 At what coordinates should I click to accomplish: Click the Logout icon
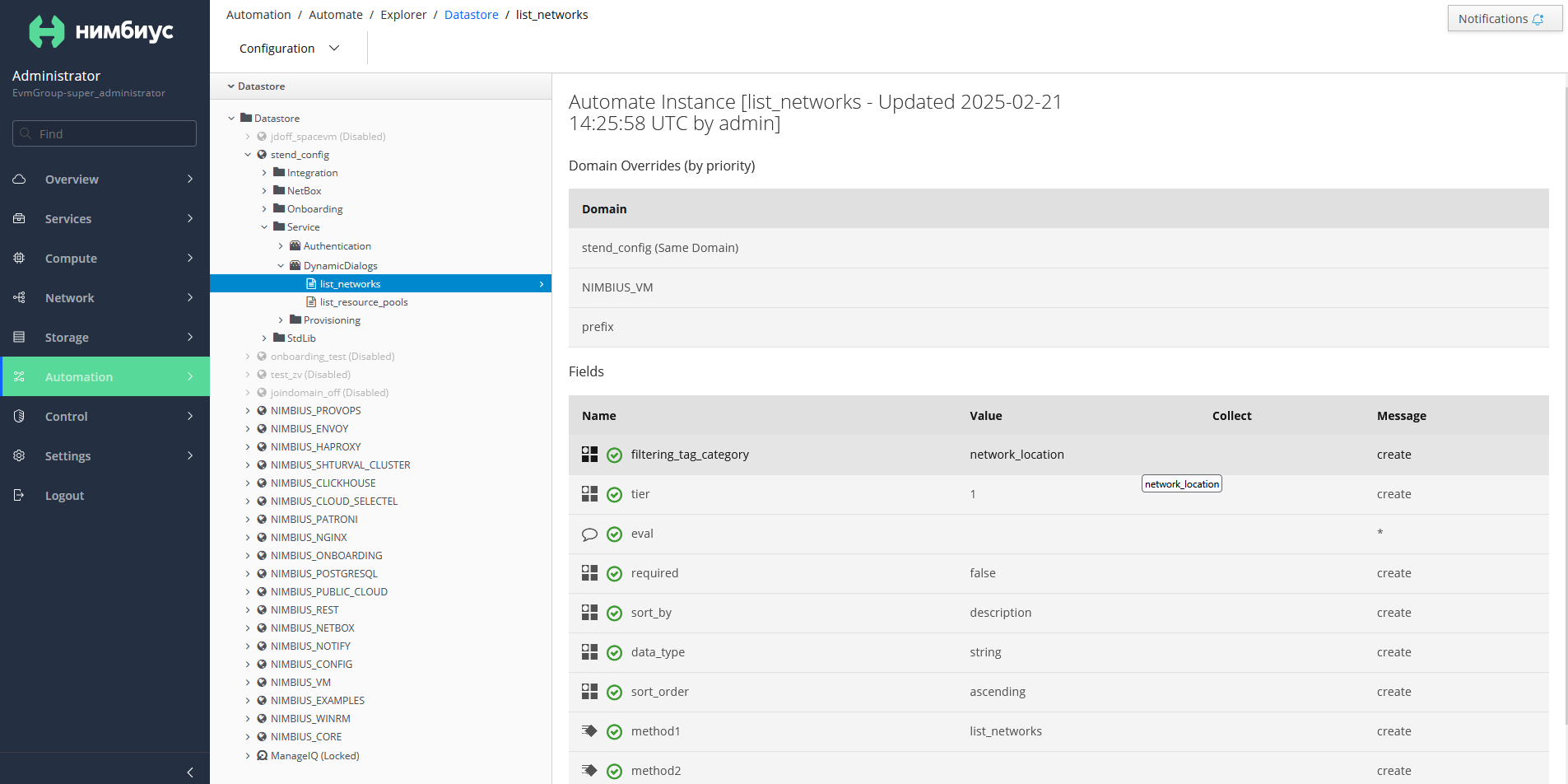point(19,495)
